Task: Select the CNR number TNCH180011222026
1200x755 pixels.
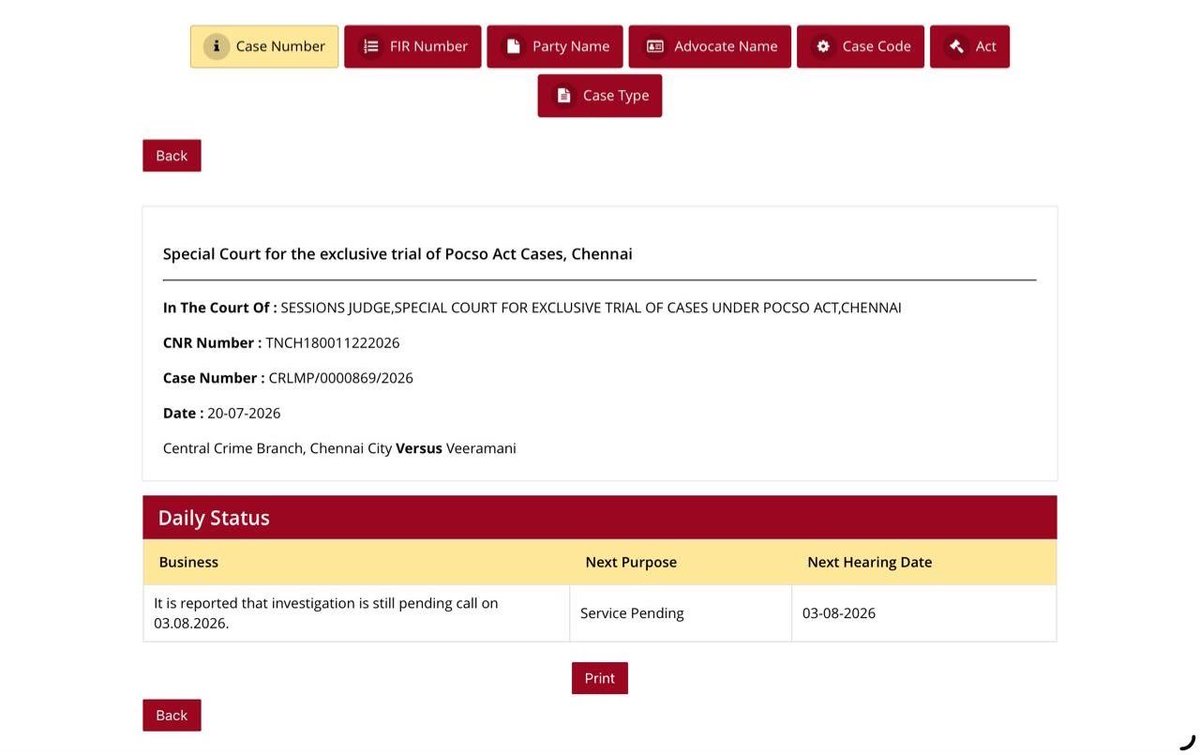Action: pos(333,343)
